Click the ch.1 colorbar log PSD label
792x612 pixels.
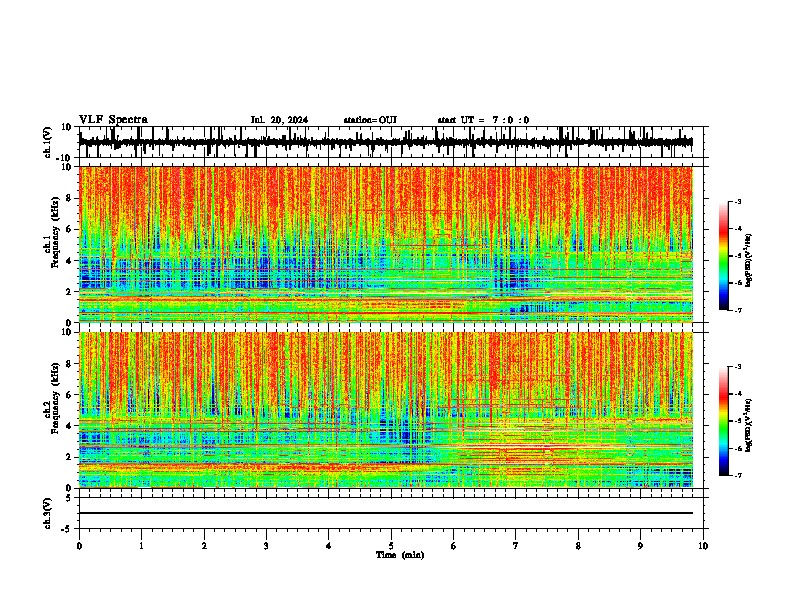coord(750,260)
